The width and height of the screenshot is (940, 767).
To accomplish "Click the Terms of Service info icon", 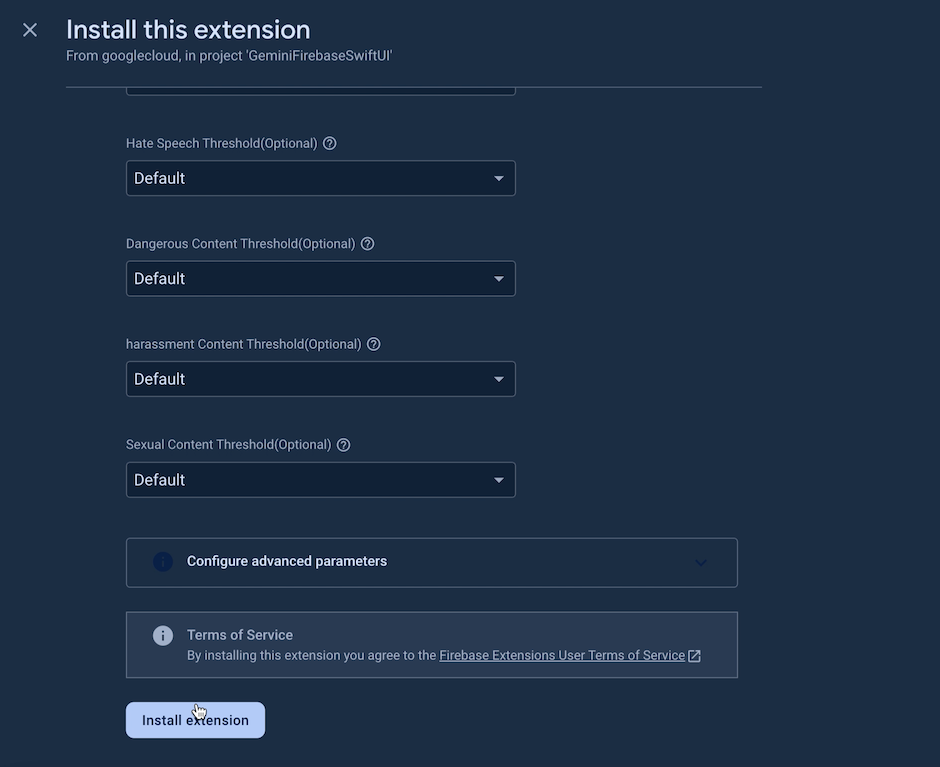I will pyautogui.click(x=162, y=636).
